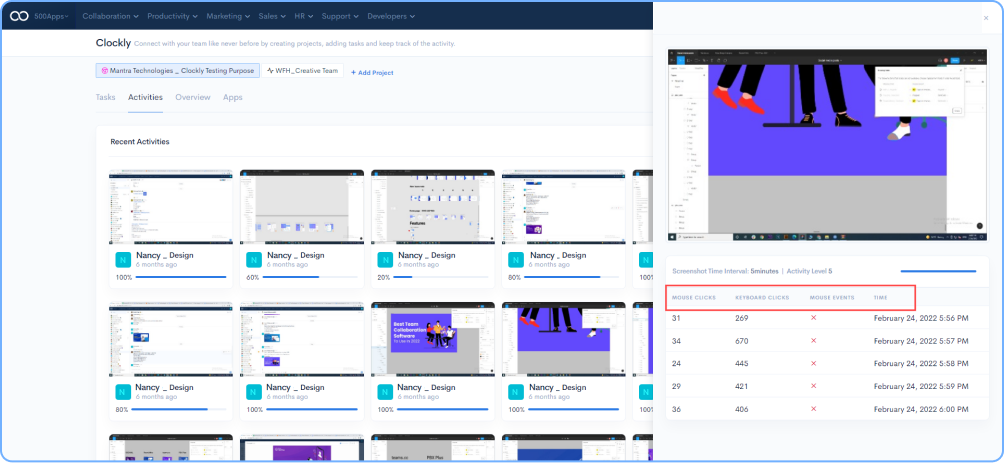Open the Apps tab
This screenshot has height=463, width=1004.
click(x=232, y=97)
